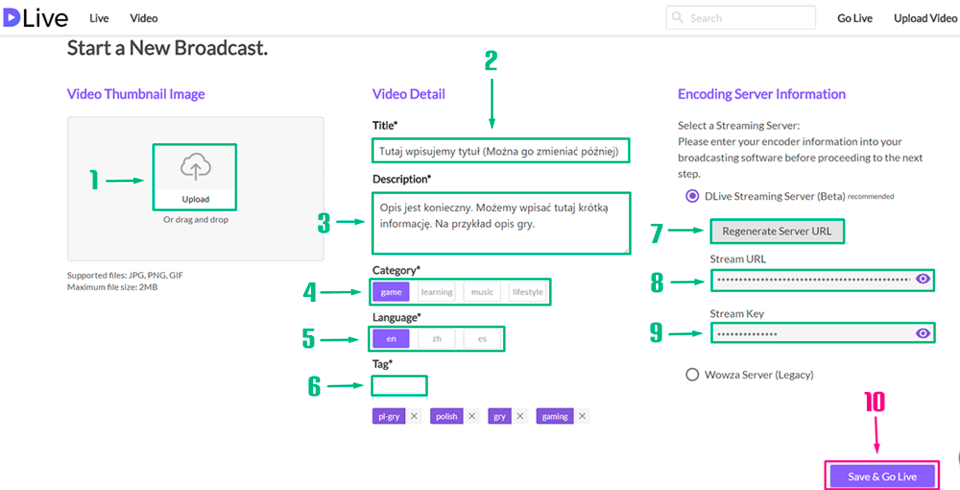
Task: Remove the pl-gry tag with X
Action: (413, 416)
